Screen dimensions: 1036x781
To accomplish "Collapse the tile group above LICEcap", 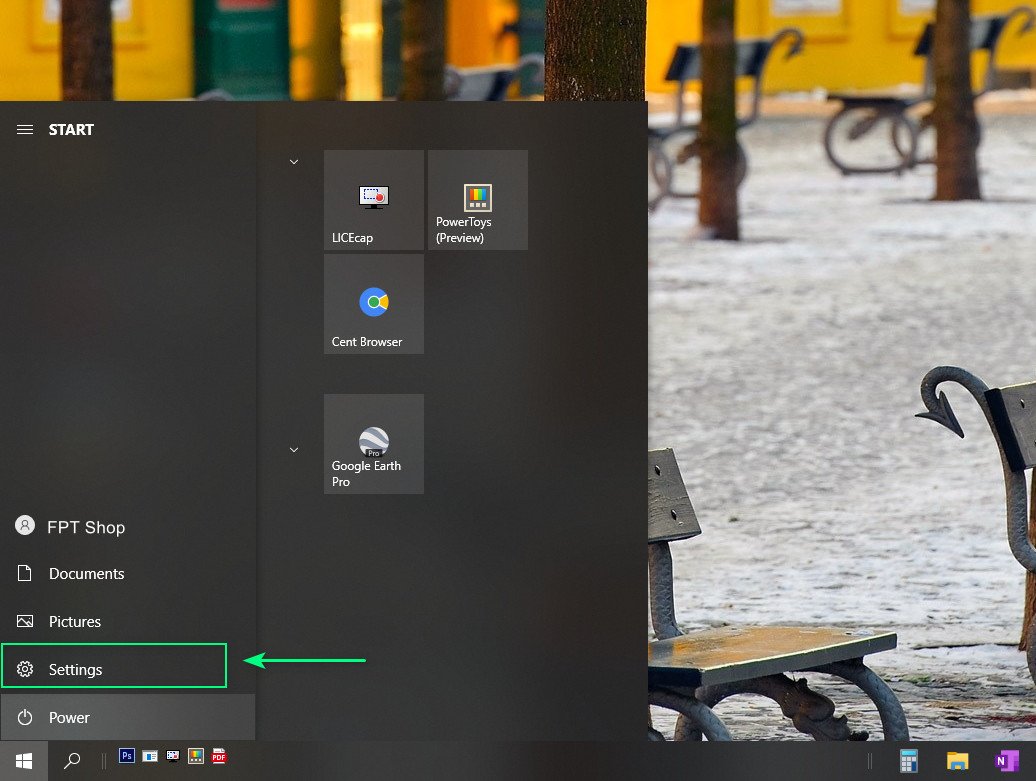I will (x=293, y=161).
